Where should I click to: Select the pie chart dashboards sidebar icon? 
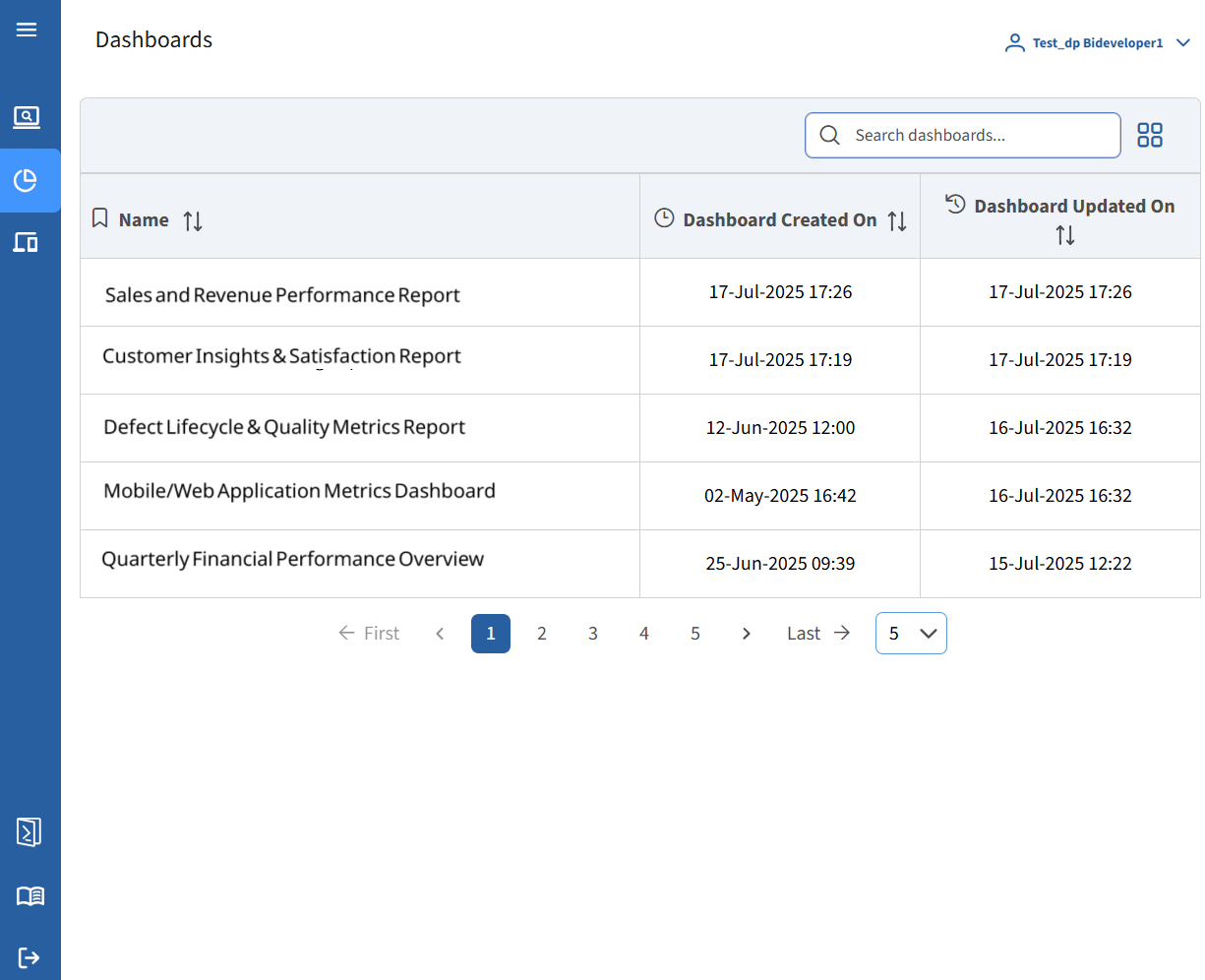coord(27,180)
